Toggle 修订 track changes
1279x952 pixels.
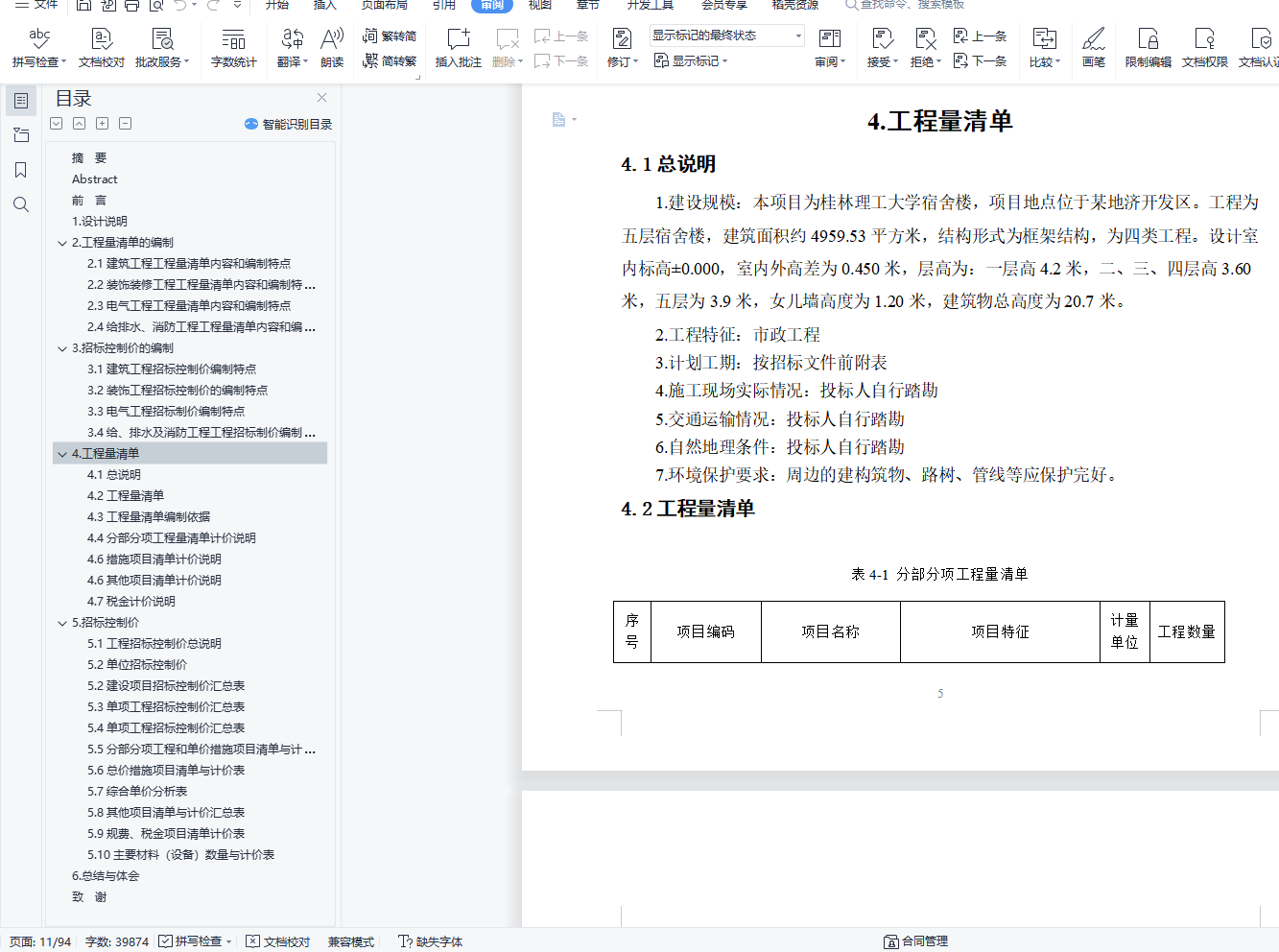(x=622, y=47)
